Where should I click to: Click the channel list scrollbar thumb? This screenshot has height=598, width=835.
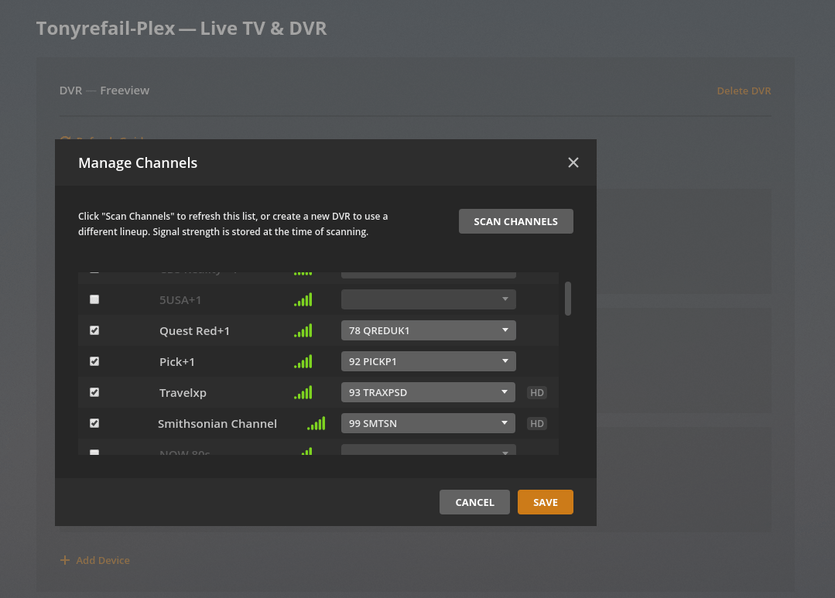(x=568, y=298)
